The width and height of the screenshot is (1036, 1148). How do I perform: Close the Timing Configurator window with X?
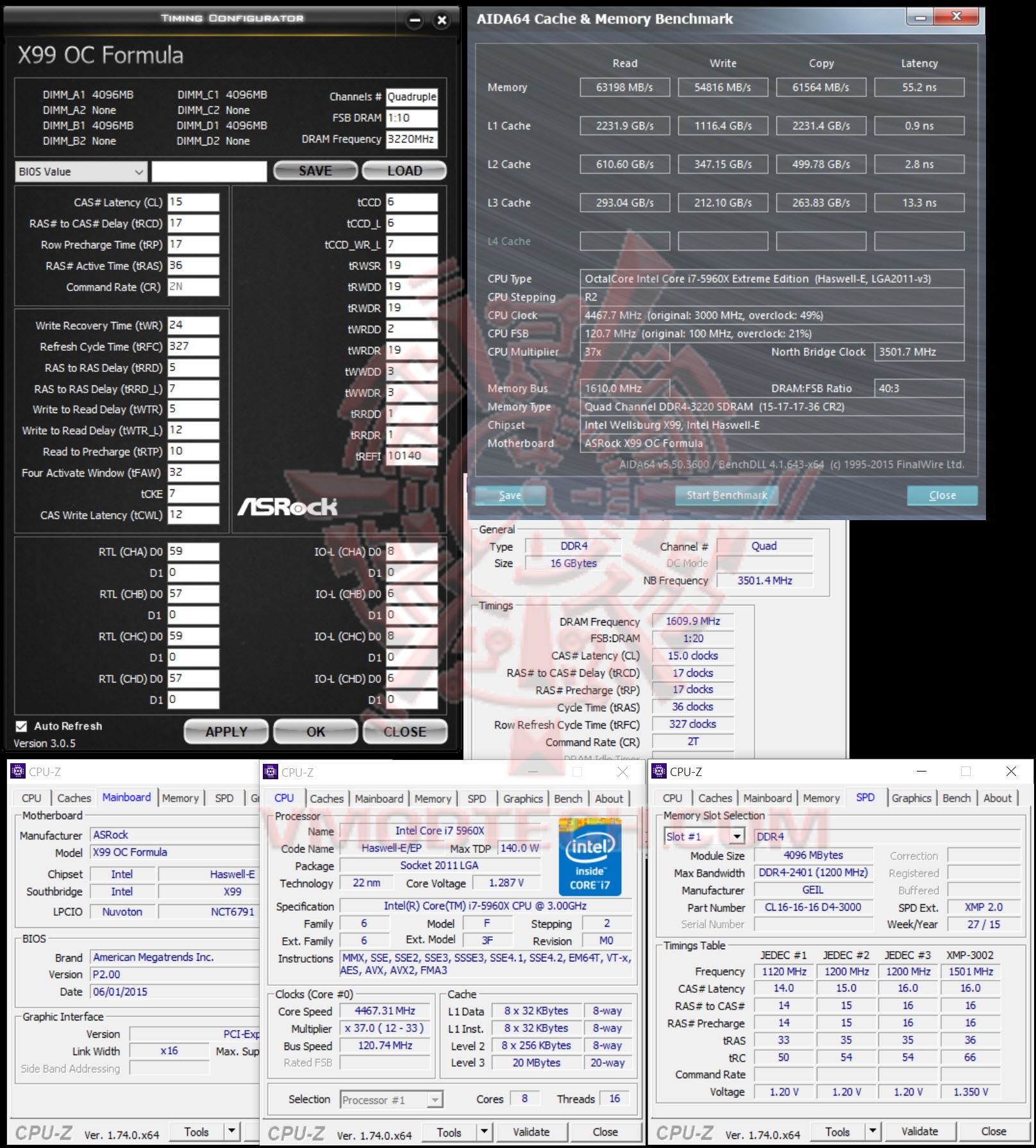pos(442,21)
